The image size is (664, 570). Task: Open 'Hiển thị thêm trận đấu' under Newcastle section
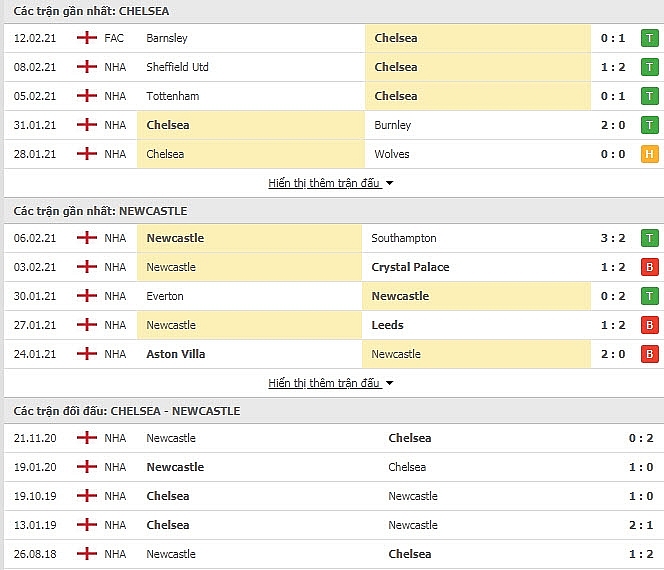pos(324,383)
